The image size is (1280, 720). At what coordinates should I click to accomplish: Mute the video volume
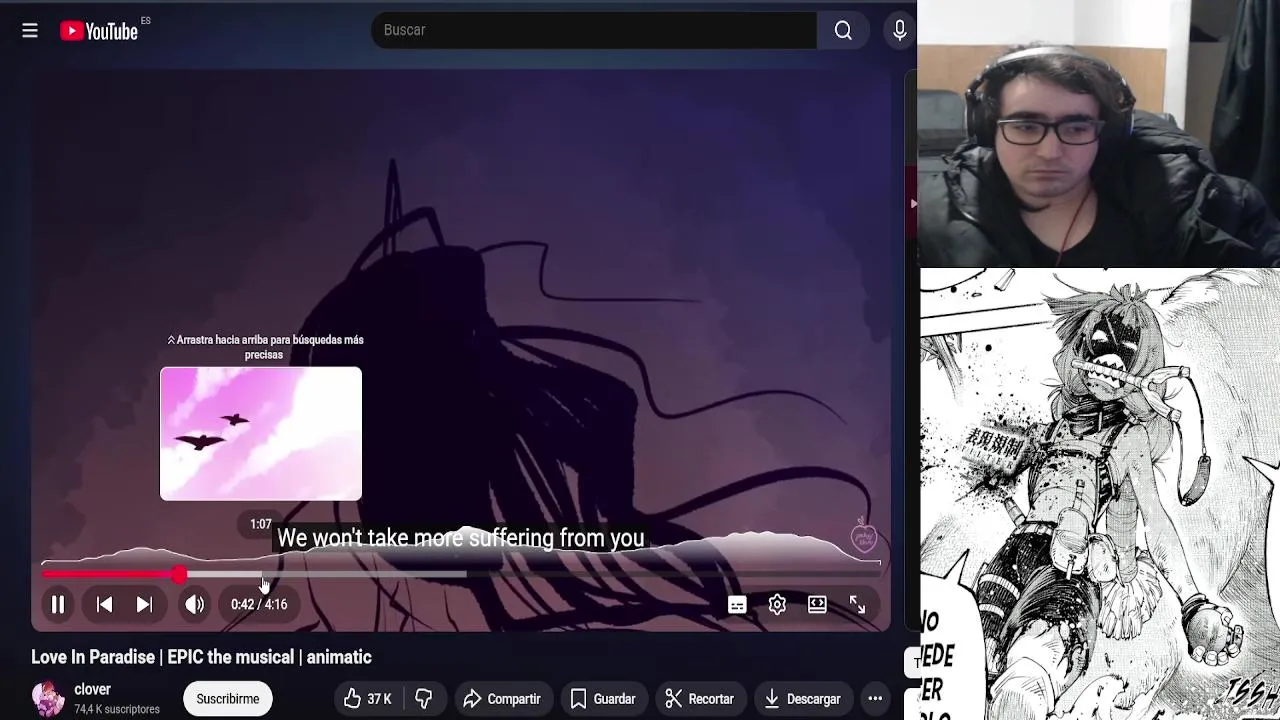tap(195, 604)
